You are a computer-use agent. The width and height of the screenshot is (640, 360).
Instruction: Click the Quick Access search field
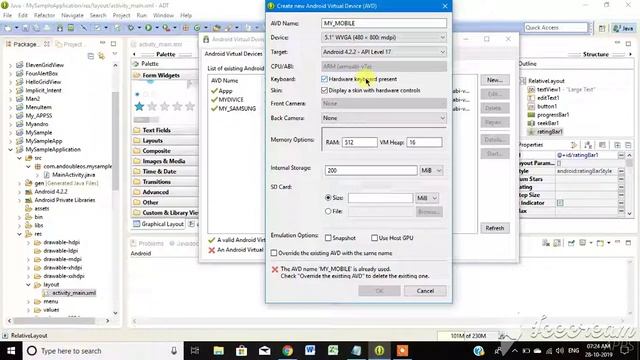[x=556, y=27]
